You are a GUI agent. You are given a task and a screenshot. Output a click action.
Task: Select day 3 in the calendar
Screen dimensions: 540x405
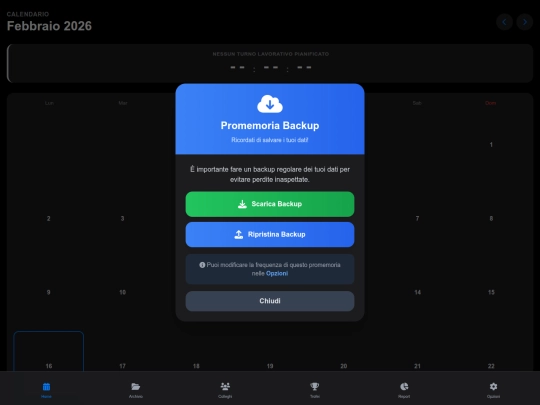tap(122, 219)
